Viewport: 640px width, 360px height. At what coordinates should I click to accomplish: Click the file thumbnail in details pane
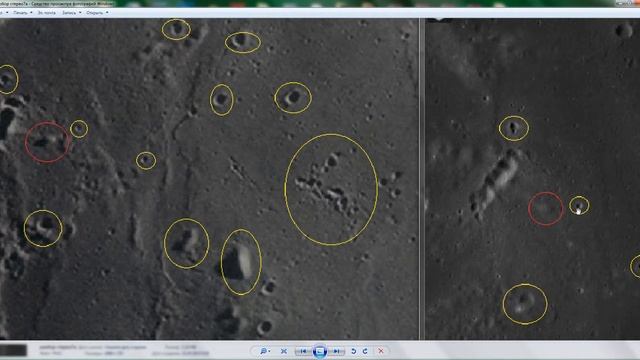click(13, 350)
